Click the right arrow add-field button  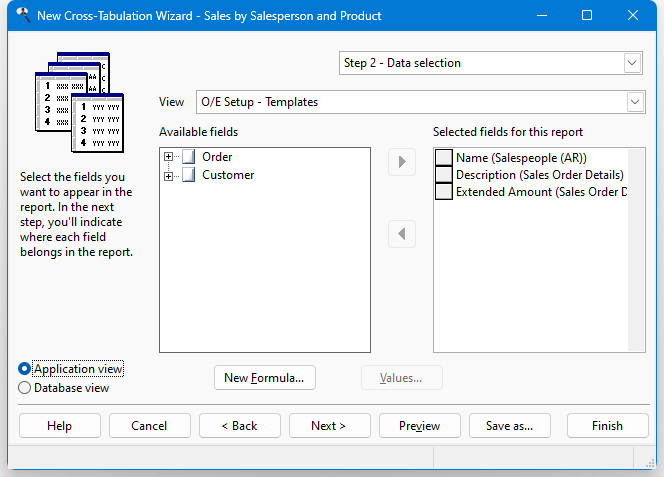coord(402,162)
